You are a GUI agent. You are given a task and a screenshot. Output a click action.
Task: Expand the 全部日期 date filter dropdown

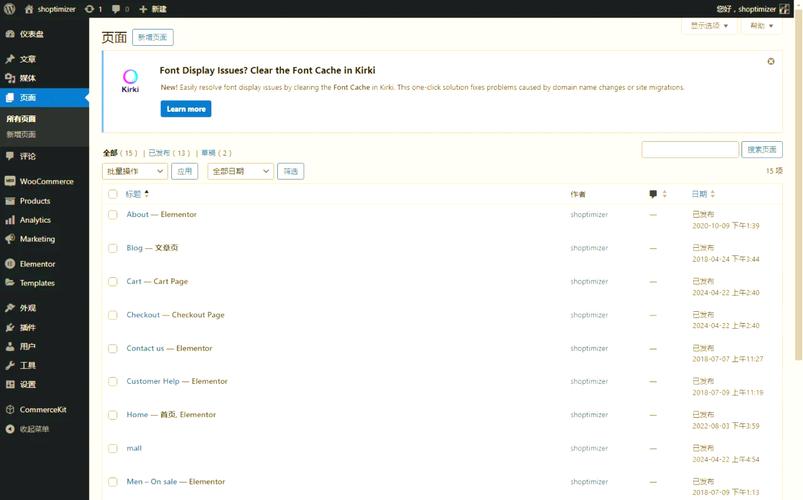click(x=240, y=171)
